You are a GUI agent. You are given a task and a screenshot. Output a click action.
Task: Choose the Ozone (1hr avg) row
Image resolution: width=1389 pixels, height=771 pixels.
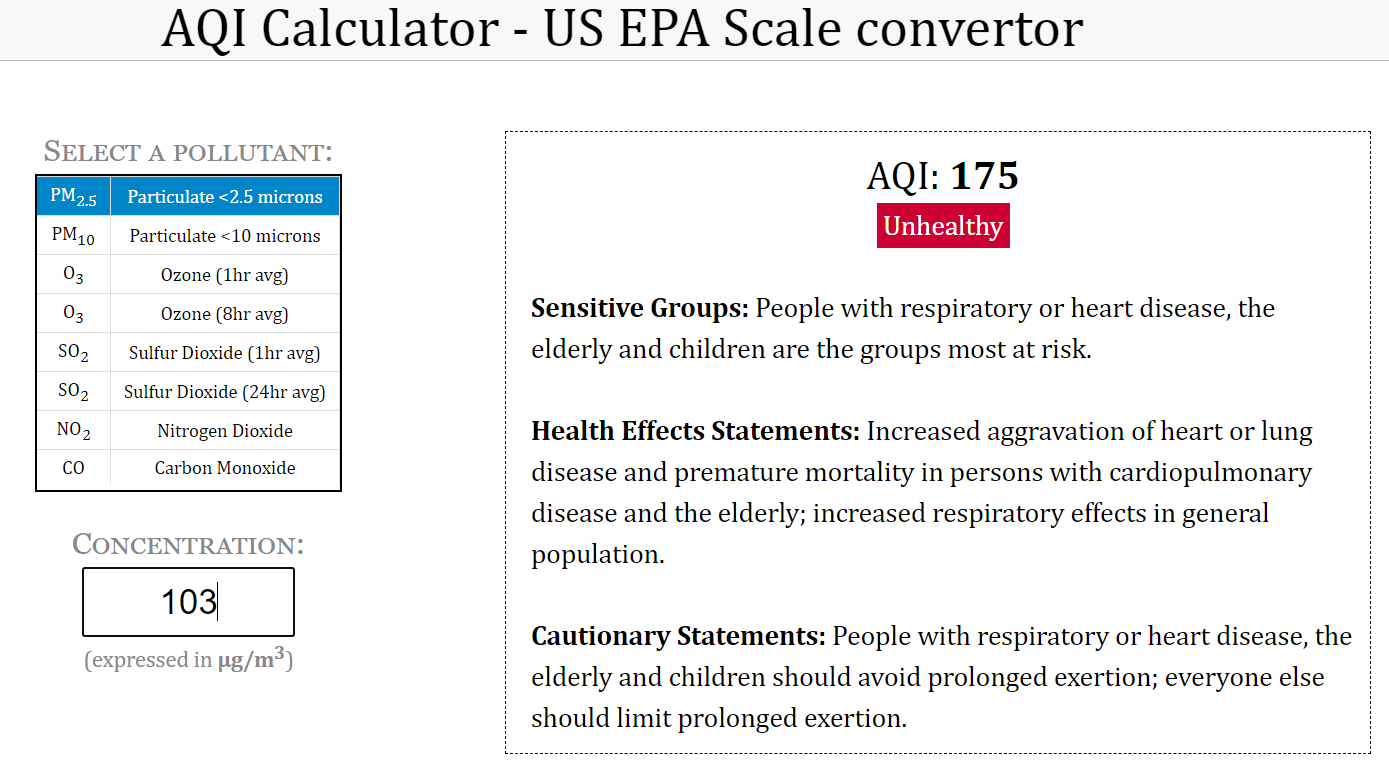pyautogui.click(x=189, y=275)
